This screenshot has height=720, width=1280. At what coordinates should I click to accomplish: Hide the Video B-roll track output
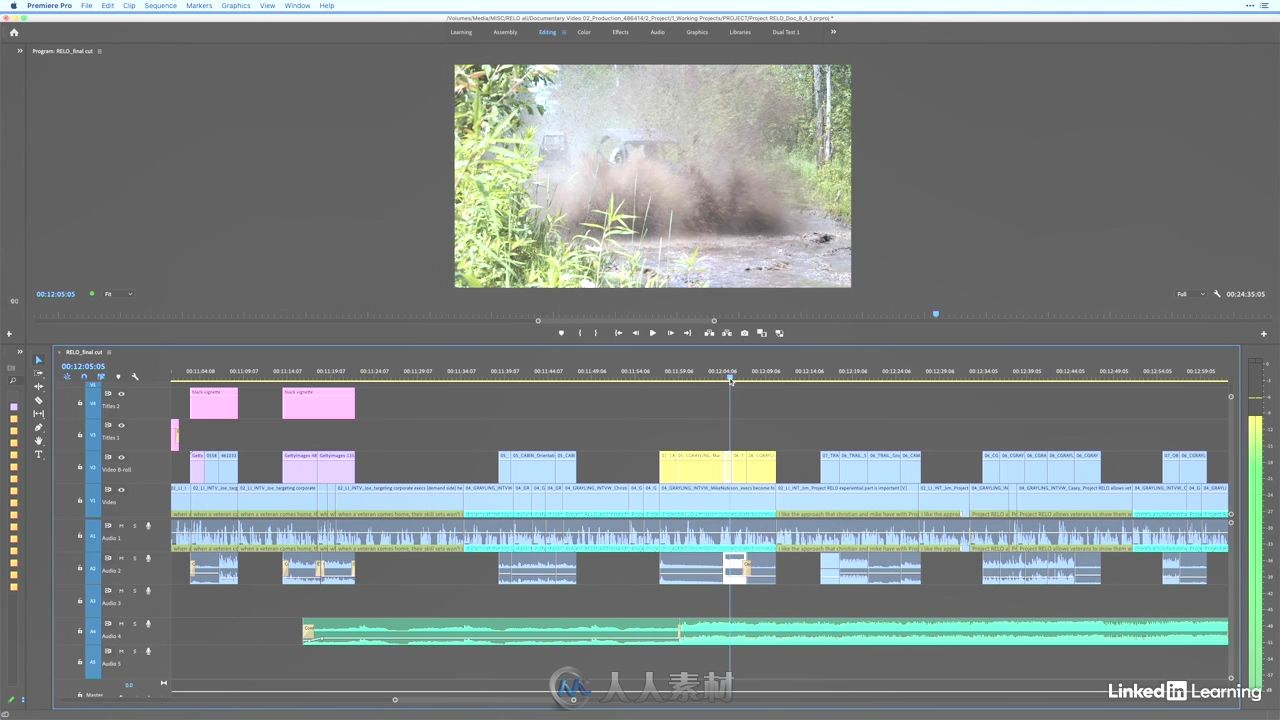click(121, 457)
